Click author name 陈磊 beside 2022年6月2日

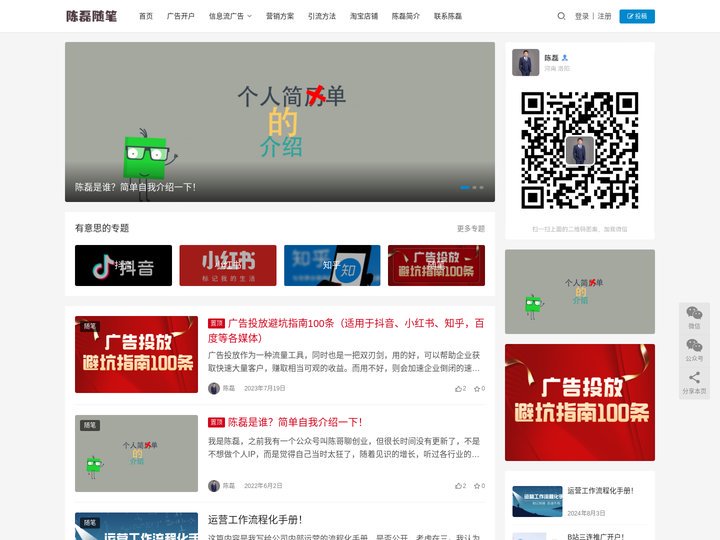coord(229,486)
